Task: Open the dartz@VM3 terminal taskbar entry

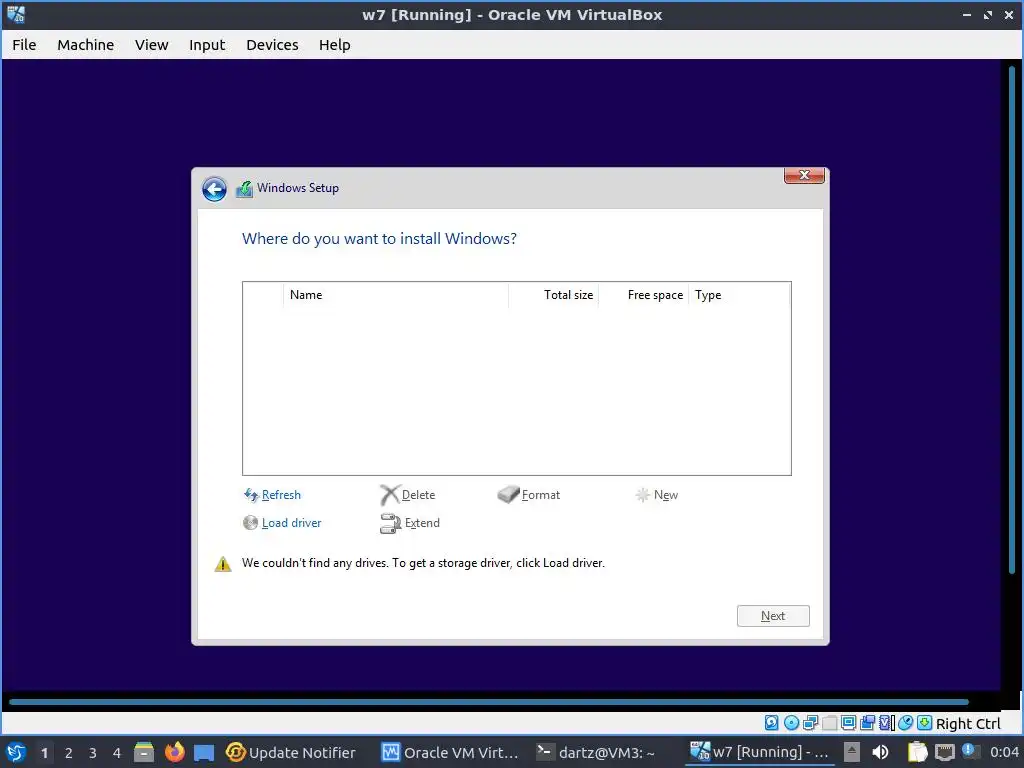Action: click(596, 753)
